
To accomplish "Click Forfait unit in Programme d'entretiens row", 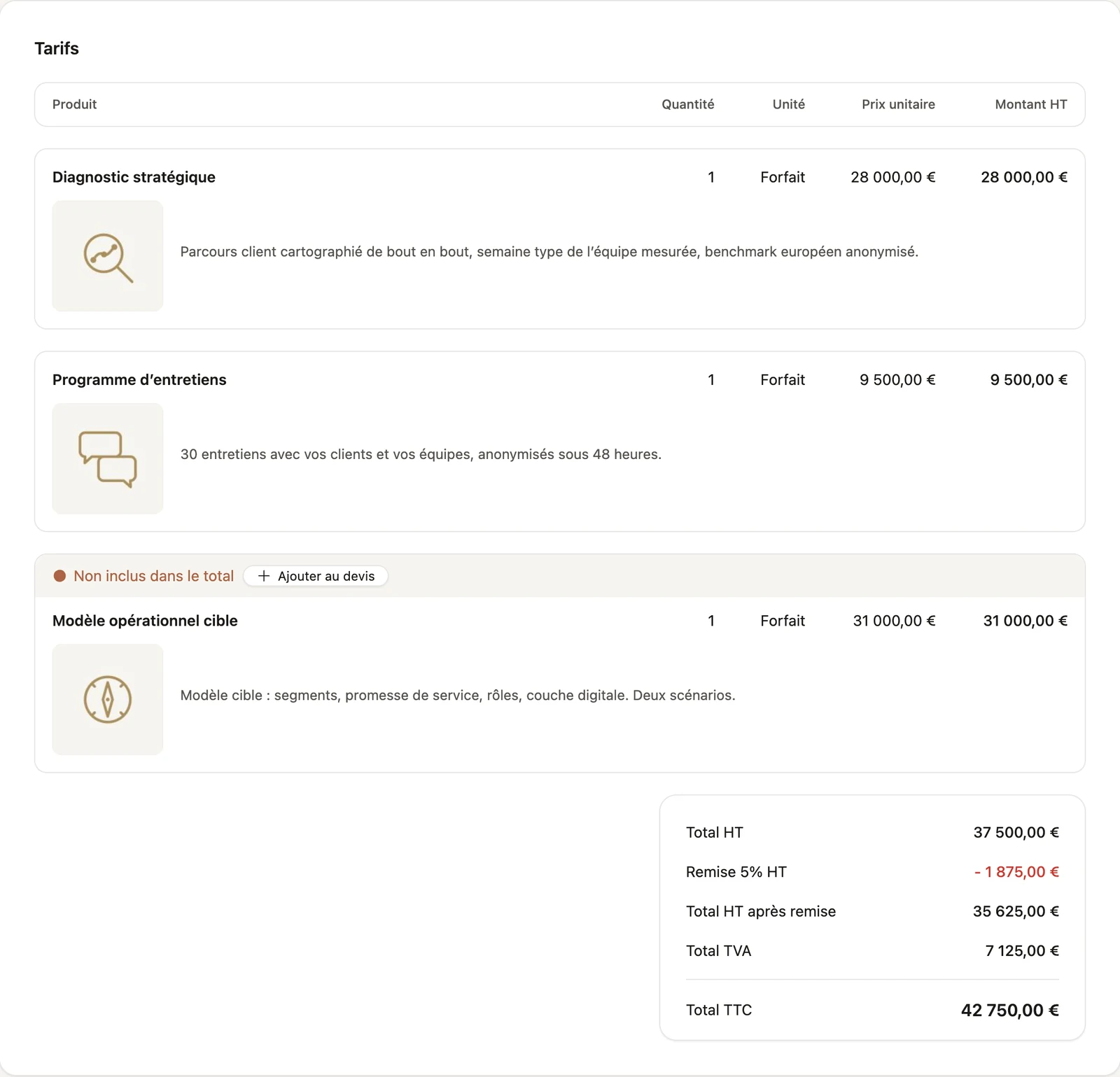I will [x=783, y=380].
